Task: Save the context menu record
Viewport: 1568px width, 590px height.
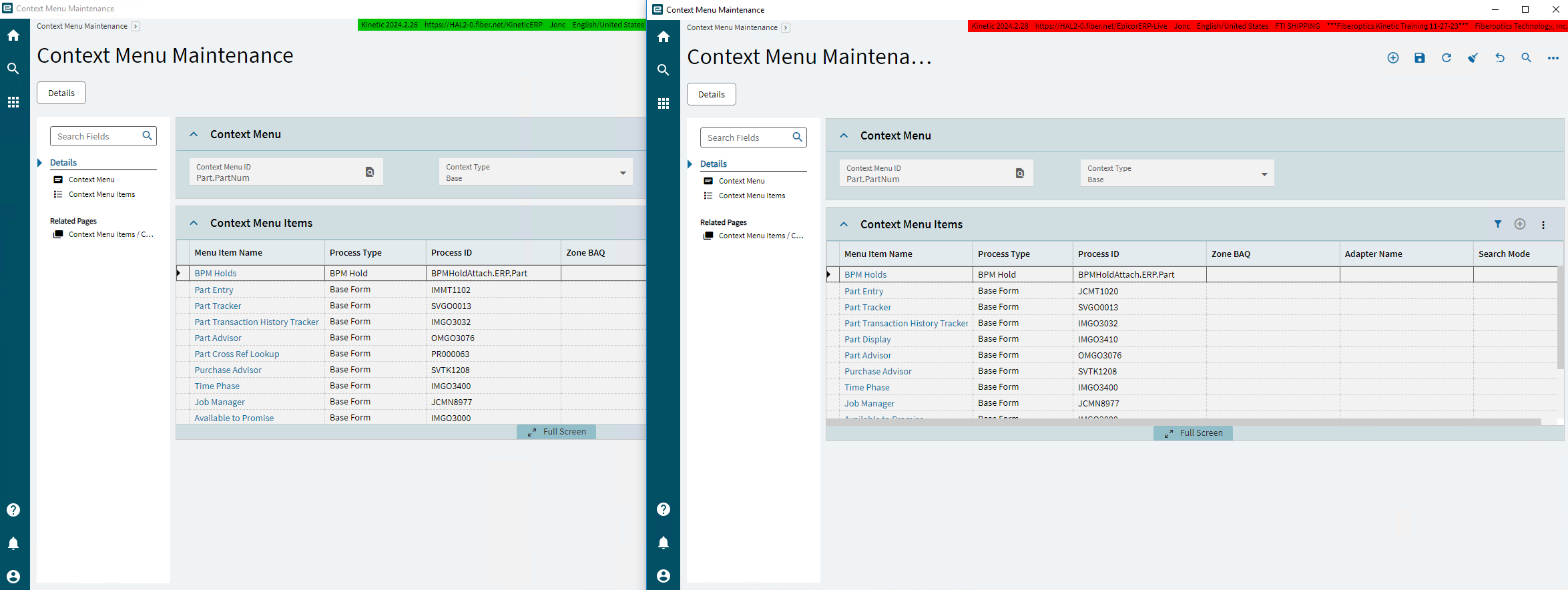Action: (x=1420, y=58)
